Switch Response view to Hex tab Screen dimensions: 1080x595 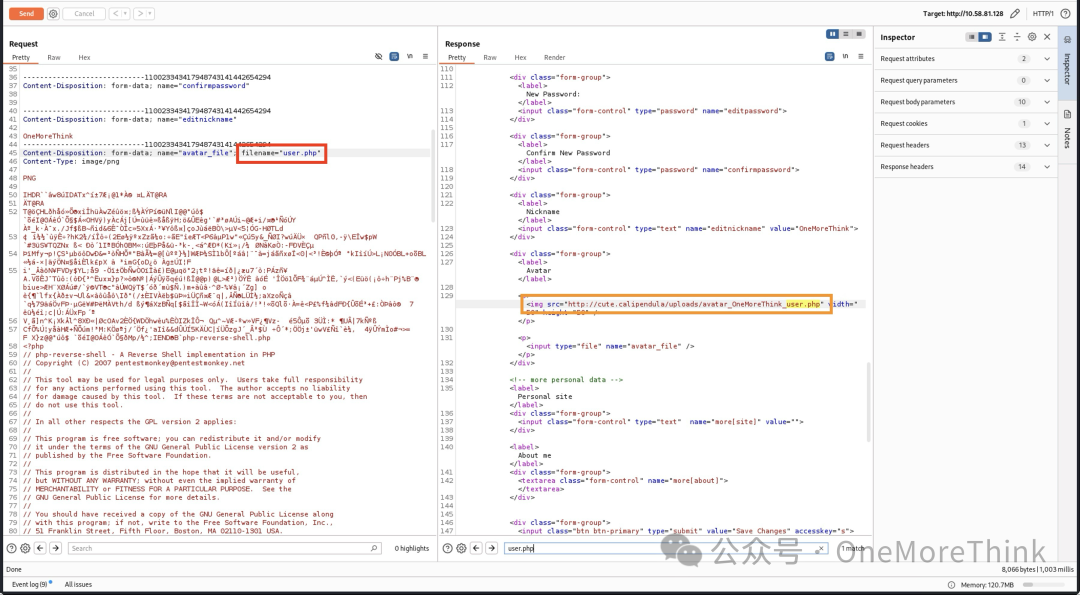coord(521,58)
